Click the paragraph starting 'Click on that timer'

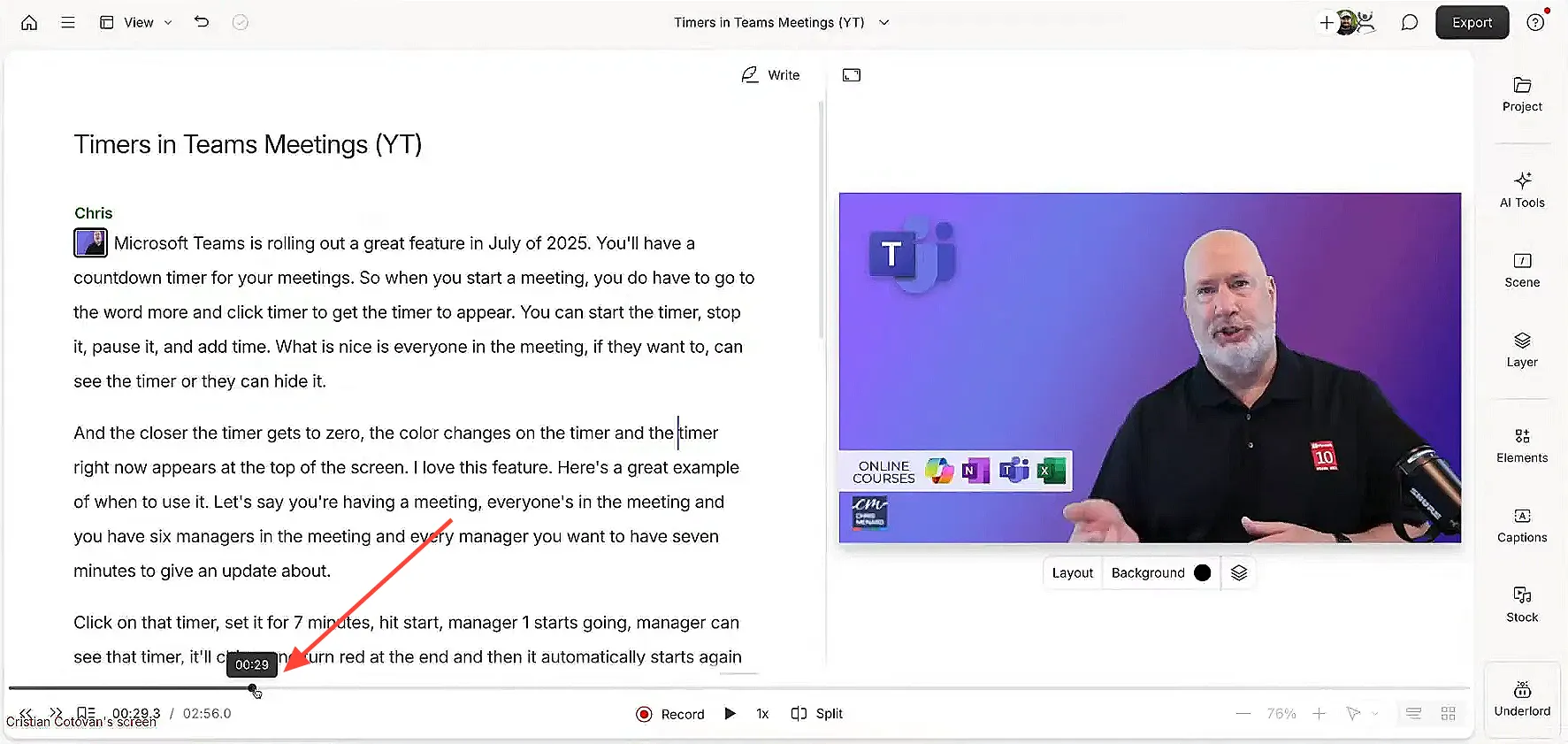(408, 640)
